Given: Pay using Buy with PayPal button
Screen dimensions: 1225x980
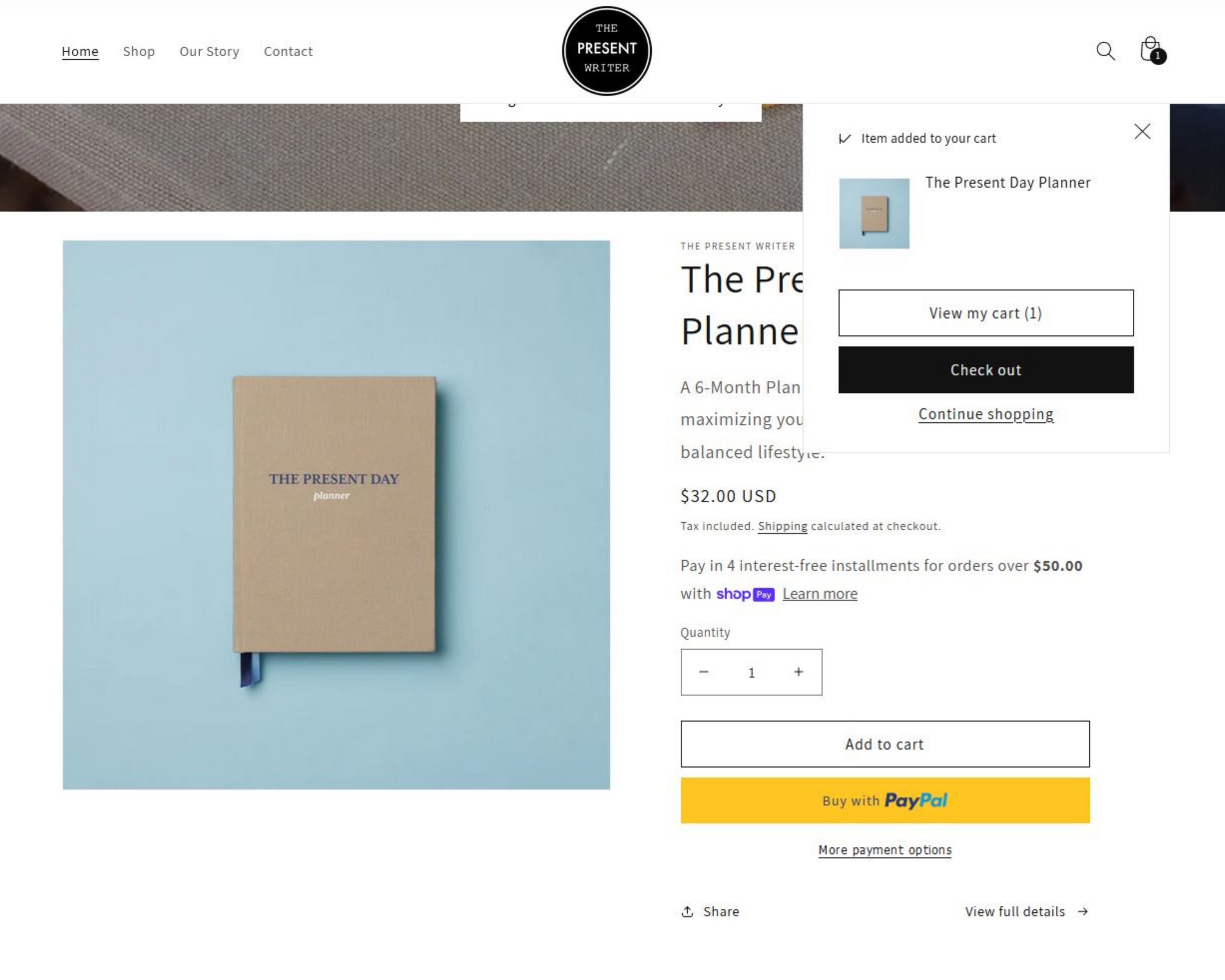Looking at the screenshot, I should pyautogui.click(x=885, y=800).
